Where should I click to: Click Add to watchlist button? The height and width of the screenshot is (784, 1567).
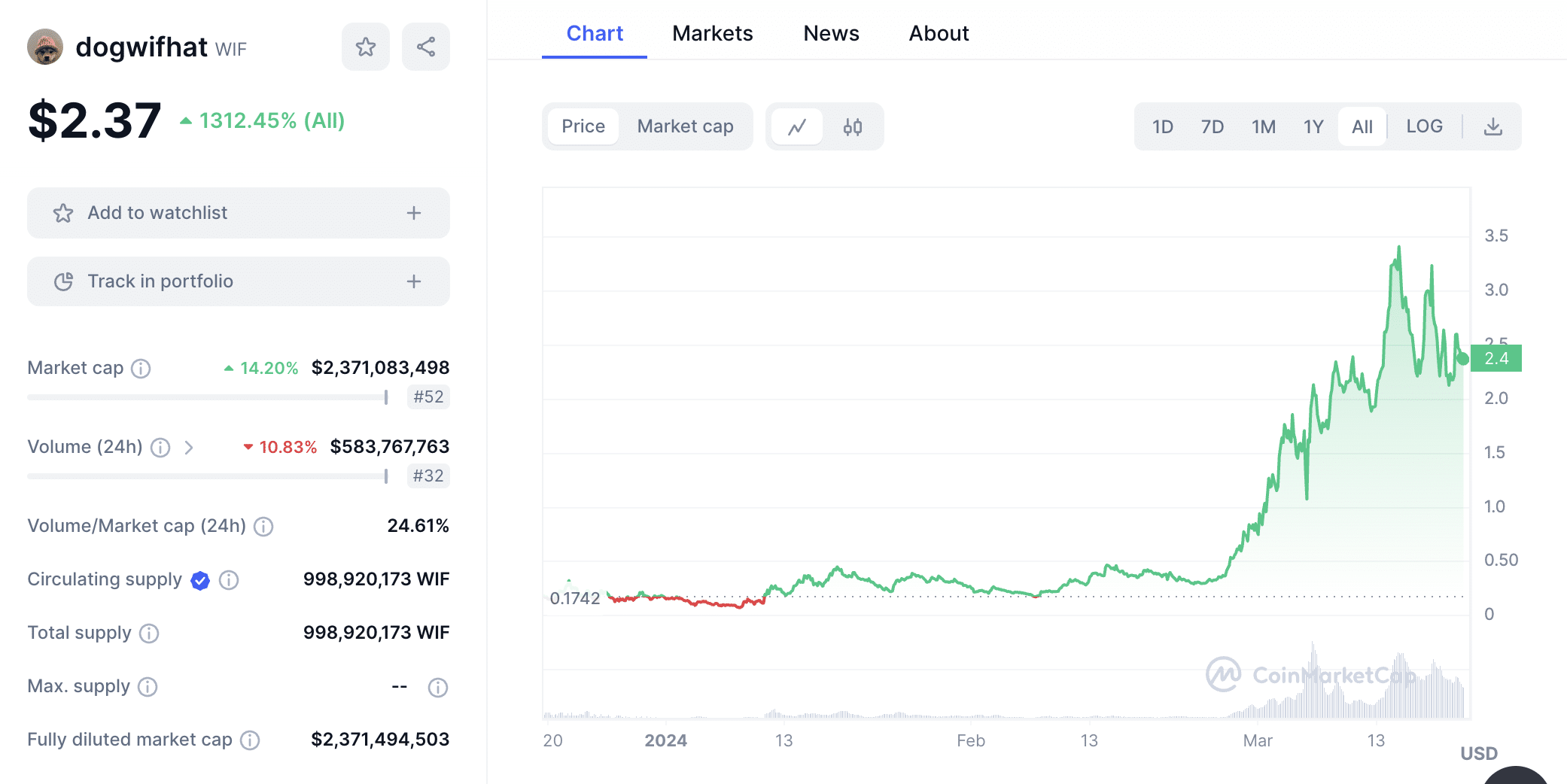click(239, 213)
